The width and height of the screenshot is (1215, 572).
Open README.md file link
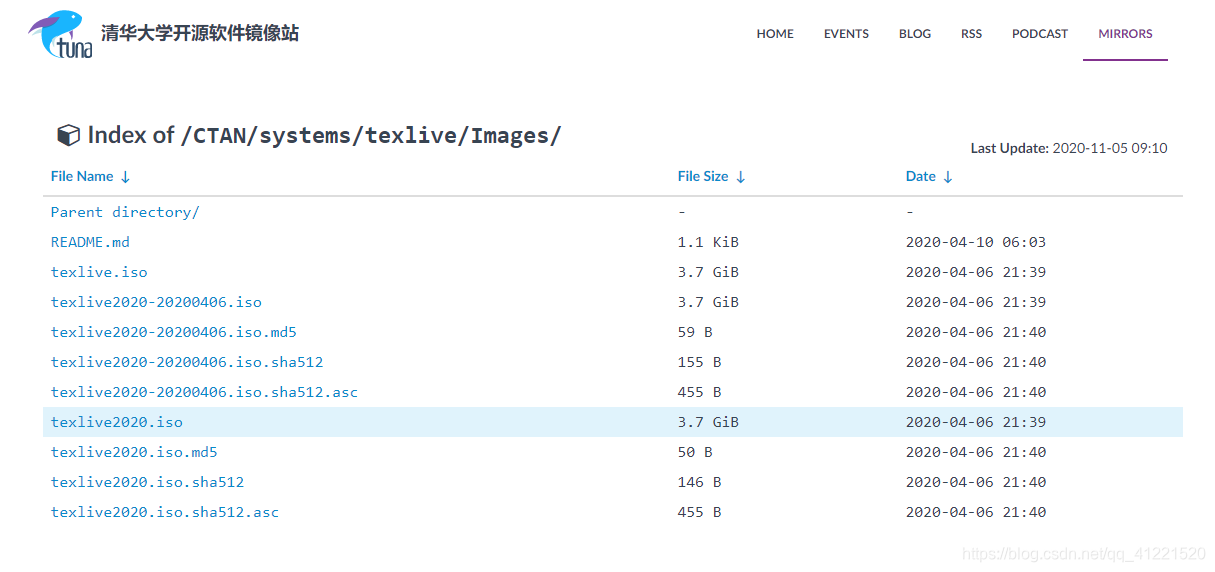pos(90,242)
